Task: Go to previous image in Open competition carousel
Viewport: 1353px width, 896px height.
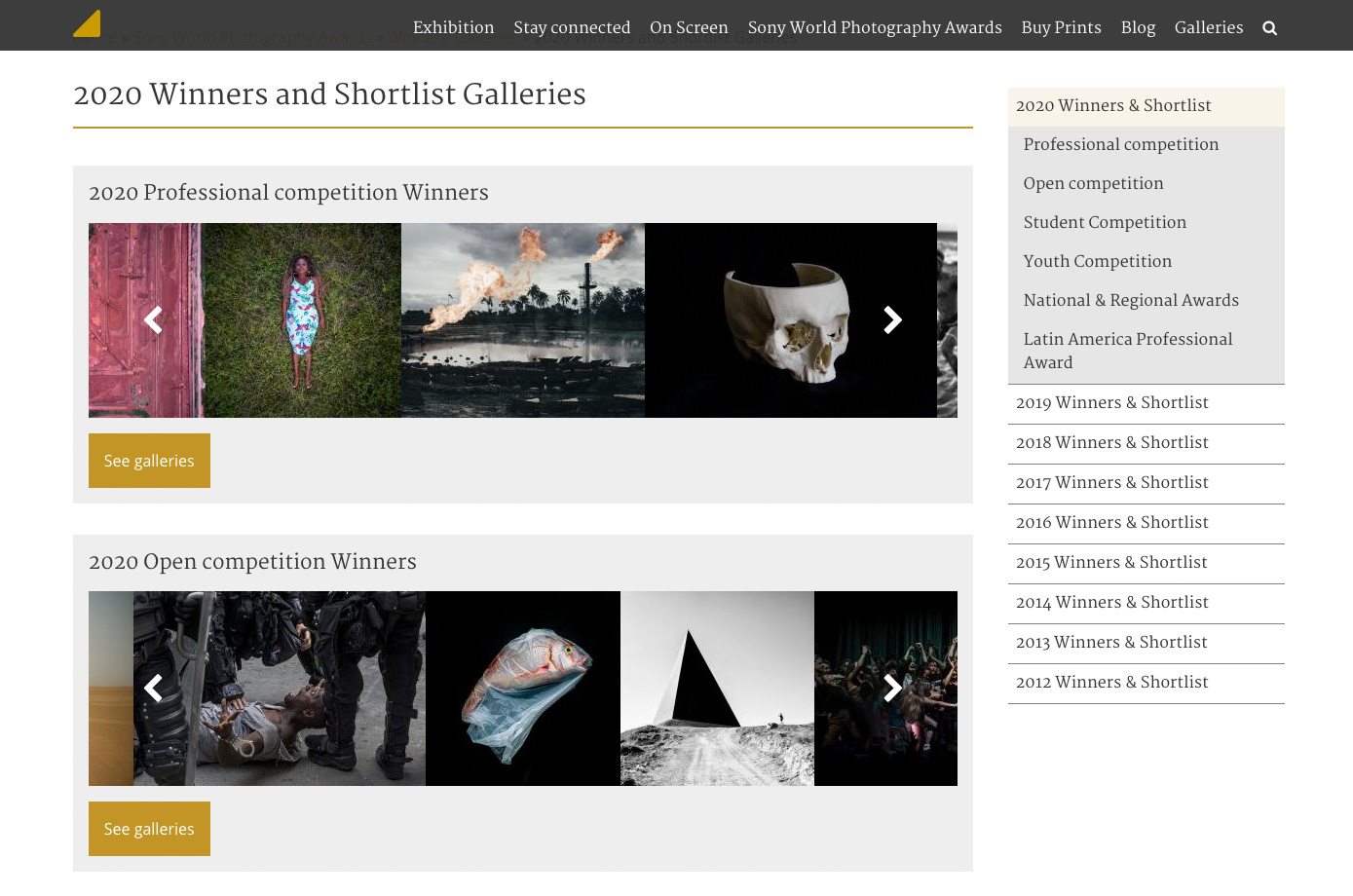Action: [153, 689]
